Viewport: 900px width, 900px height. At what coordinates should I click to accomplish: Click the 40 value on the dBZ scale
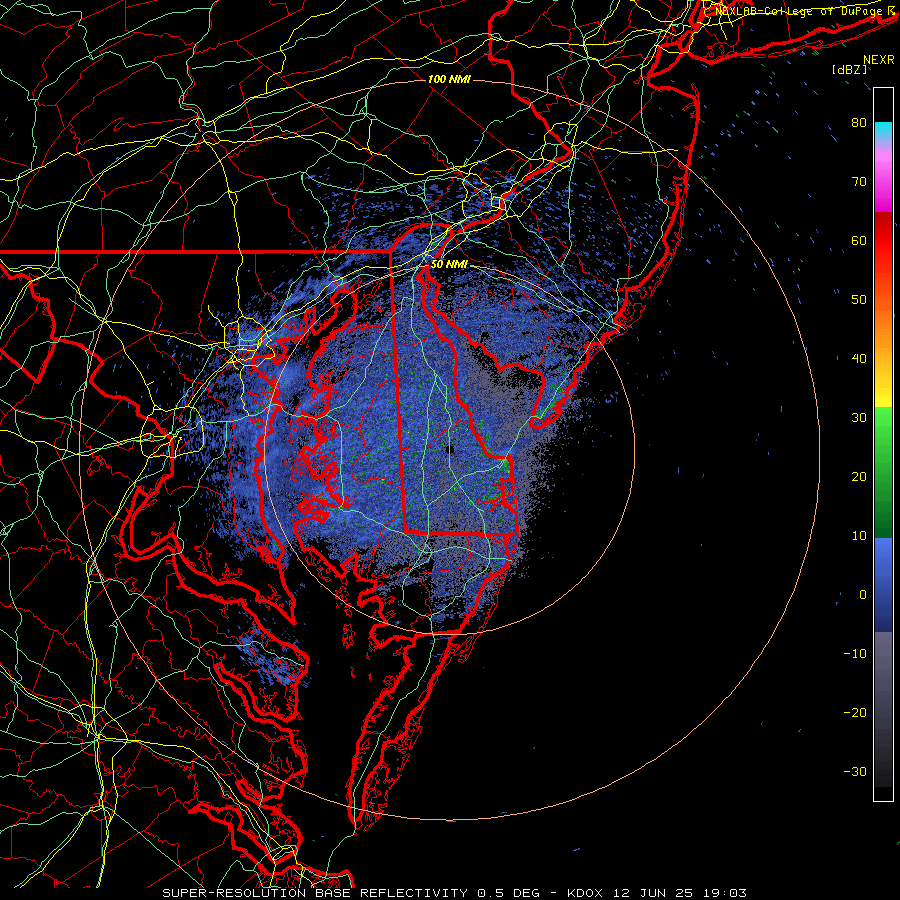[859, 359]
